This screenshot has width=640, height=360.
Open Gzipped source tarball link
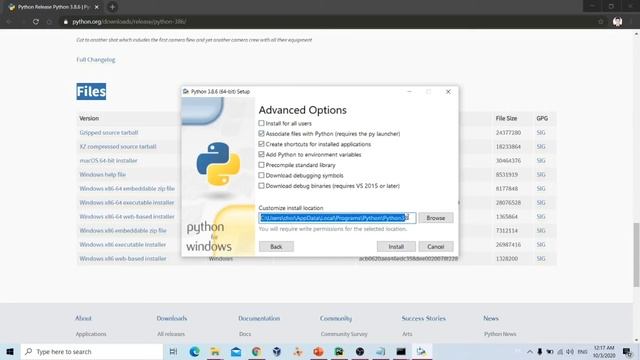click(109, 133)
